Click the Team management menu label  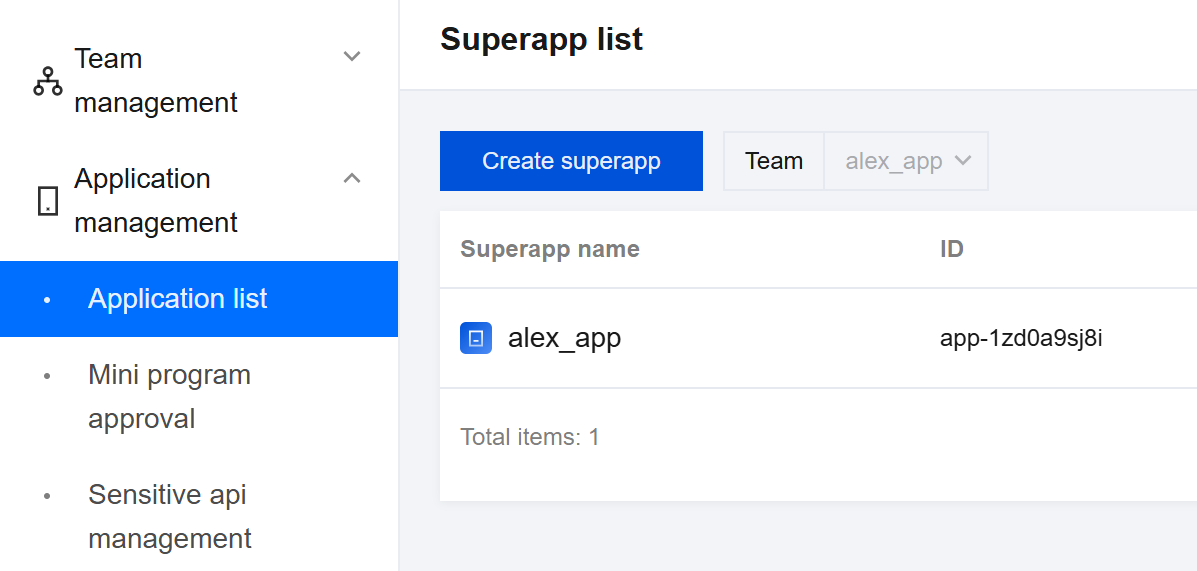[156, 81]
